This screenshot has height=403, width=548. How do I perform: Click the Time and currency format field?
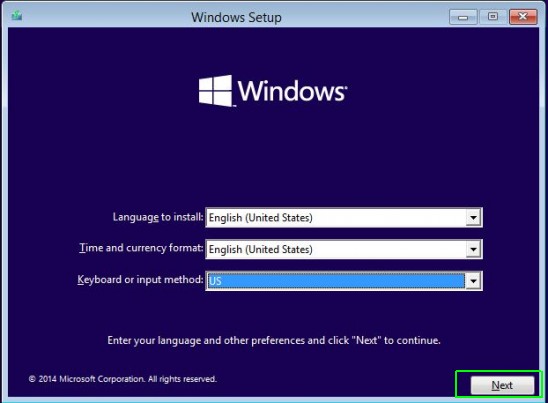tap(344, 250)
